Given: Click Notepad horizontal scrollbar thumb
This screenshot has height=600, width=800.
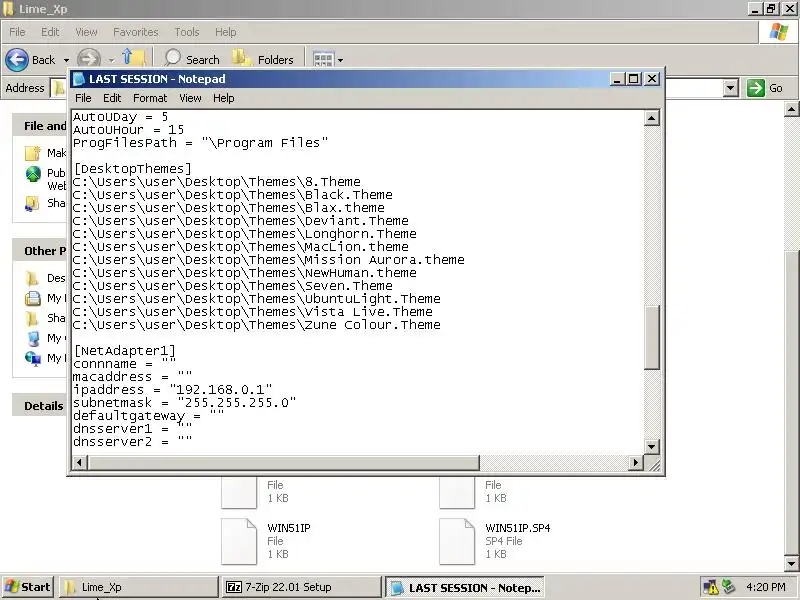Looking at the screenshot, I should (x=283, y=463).
